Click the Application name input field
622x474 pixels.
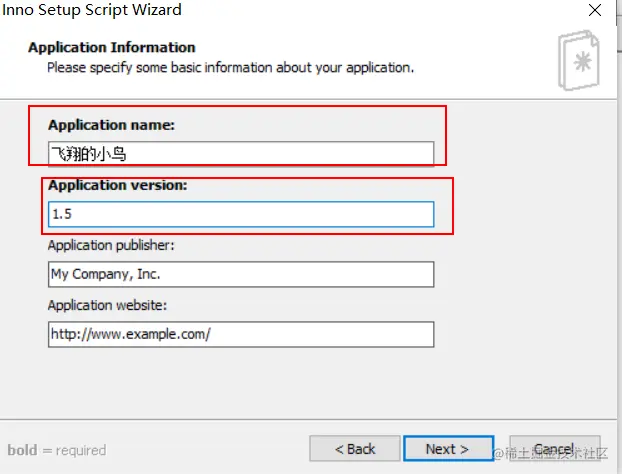[241, 153]
